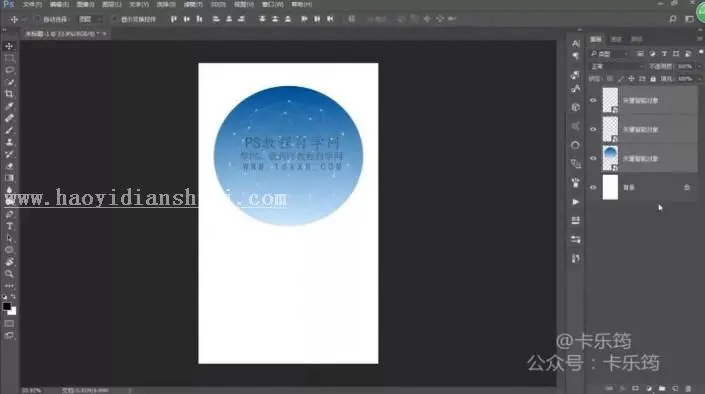Swap foreground and background colors
The height and width of the screenshot is (394, 705).
click(13, 297)
